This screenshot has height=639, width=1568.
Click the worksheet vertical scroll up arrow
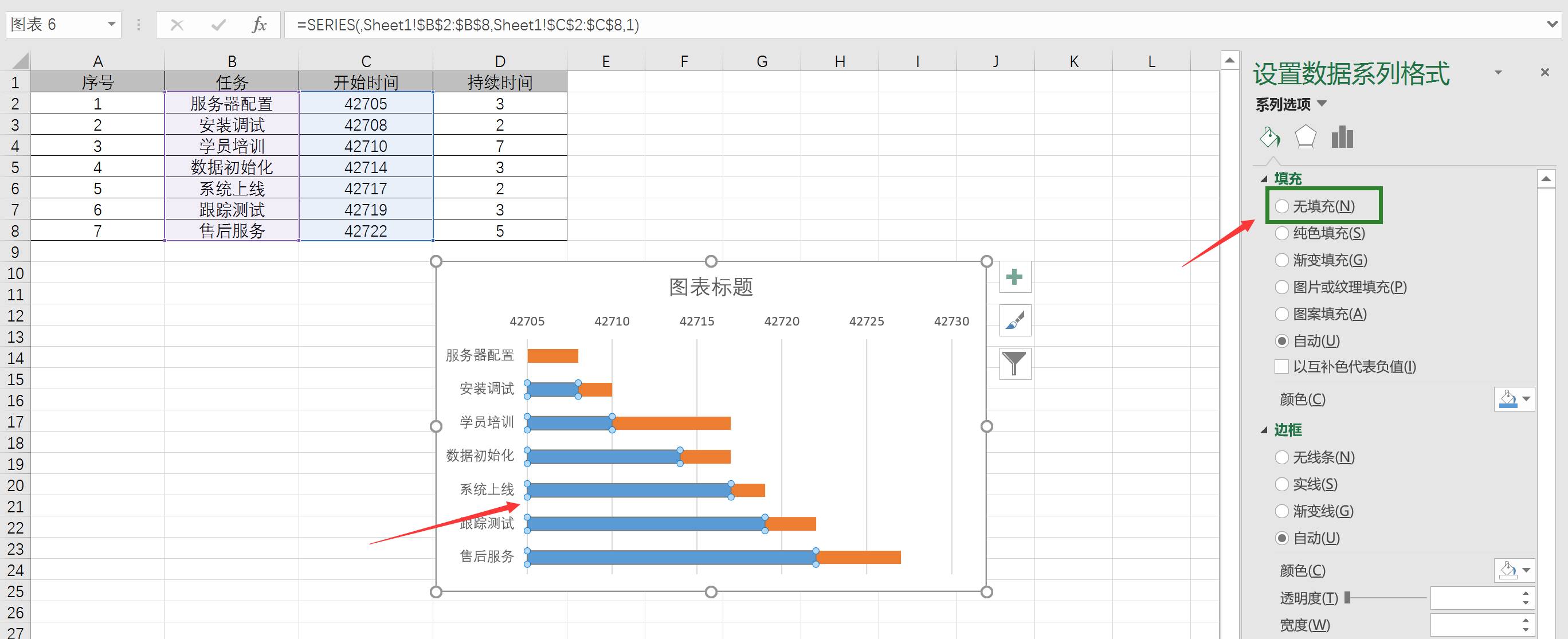point(1229,60)
